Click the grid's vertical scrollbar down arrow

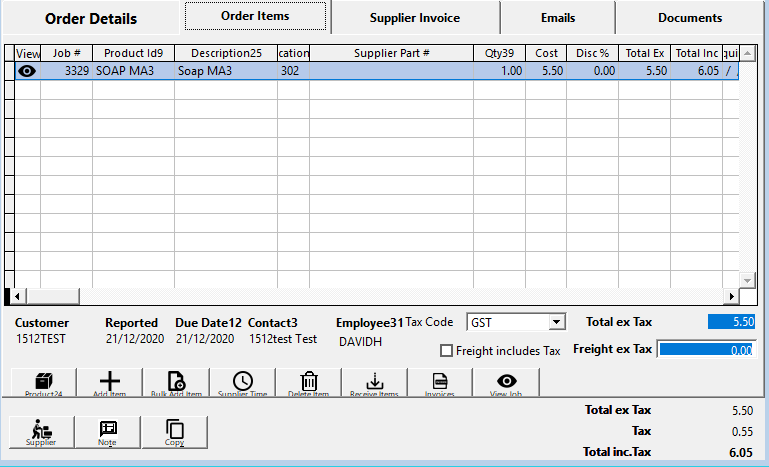747,280
